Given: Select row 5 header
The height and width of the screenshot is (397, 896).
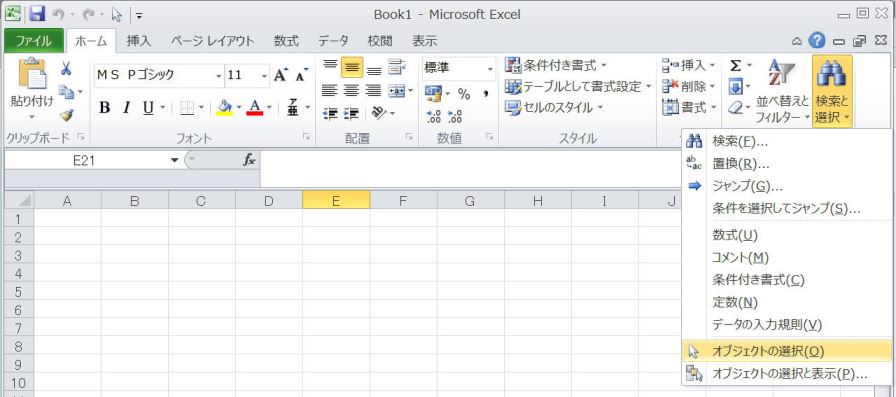Looking at the screenshot, I should click(x=19, y=292).
